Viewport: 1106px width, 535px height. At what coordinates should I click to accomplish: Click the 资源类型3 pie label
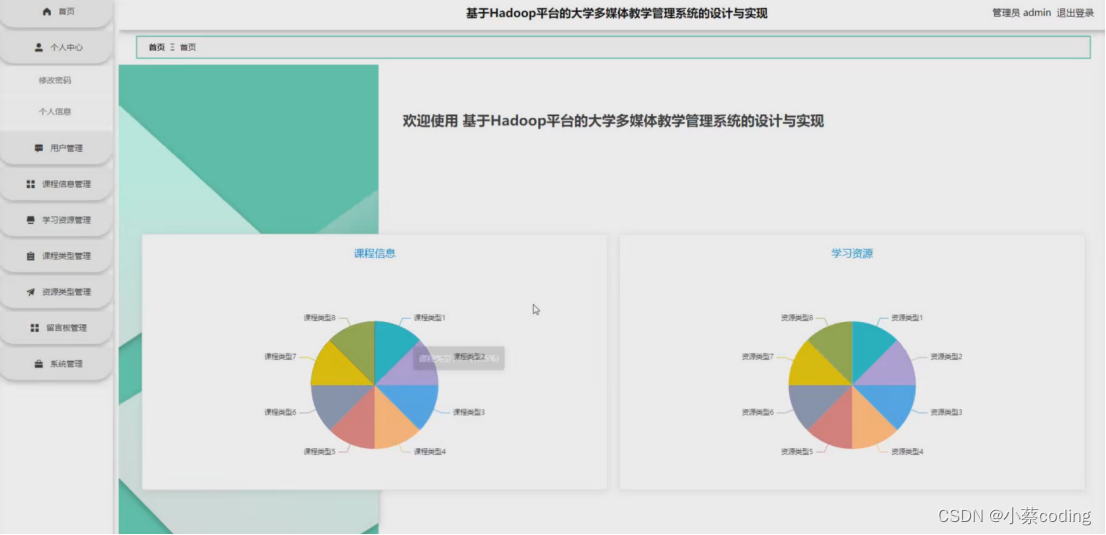(947, 411)
